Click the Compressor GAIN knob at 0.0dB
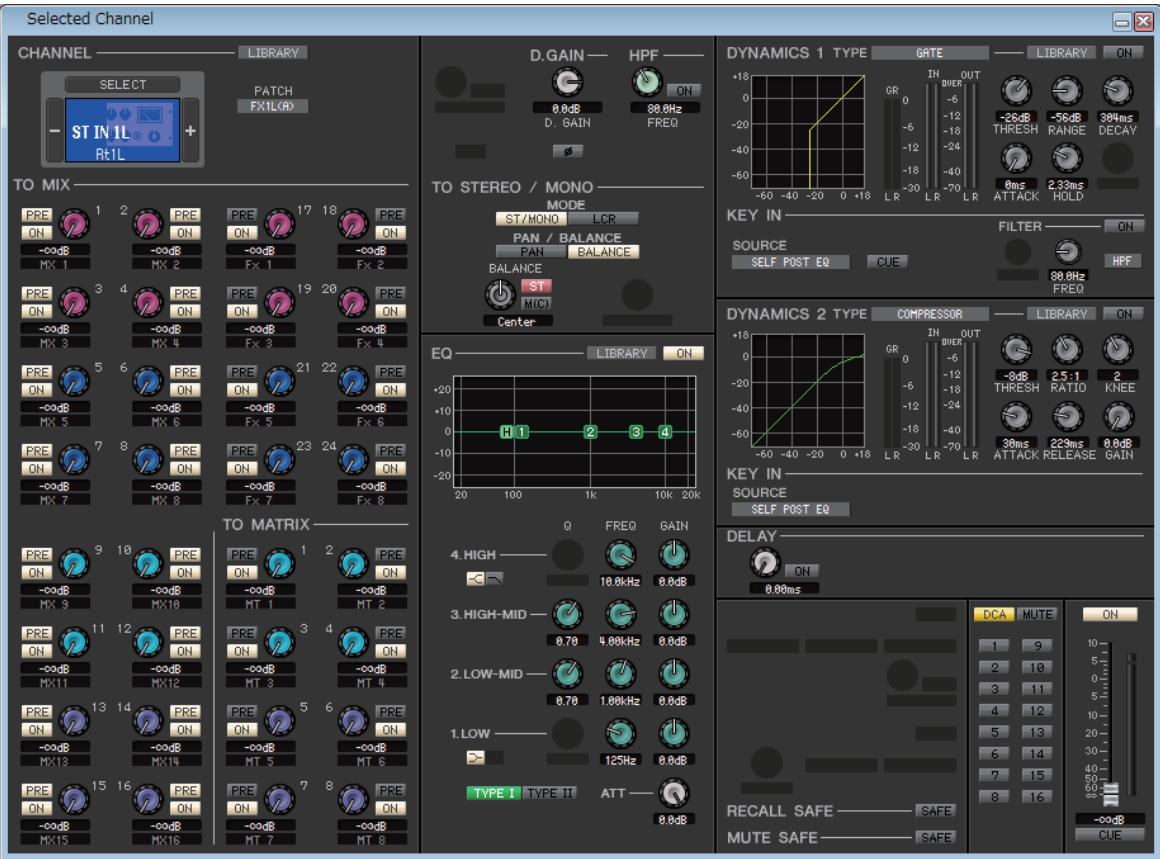This screenshot has width=1160, height=859. tap(1117, 417)
